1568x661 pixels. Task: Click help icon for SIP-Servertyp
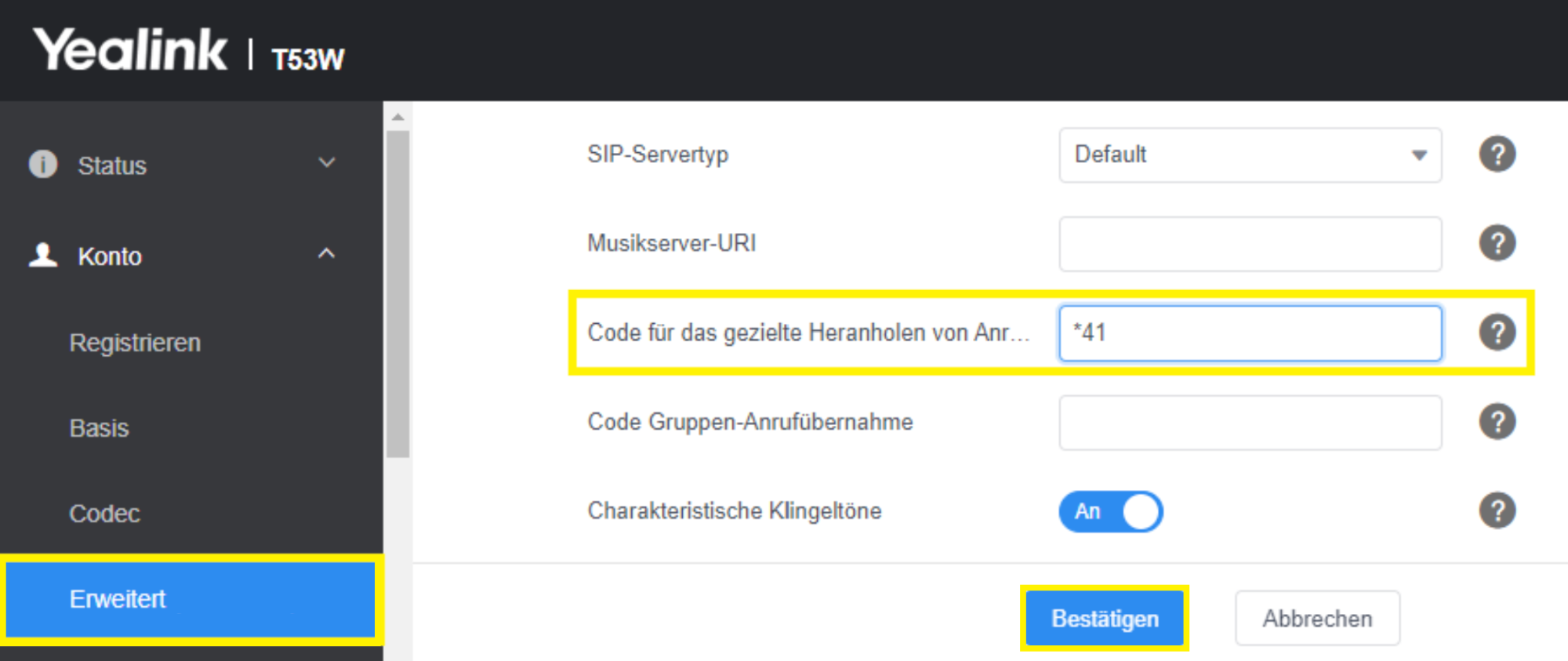(1497, 154)
